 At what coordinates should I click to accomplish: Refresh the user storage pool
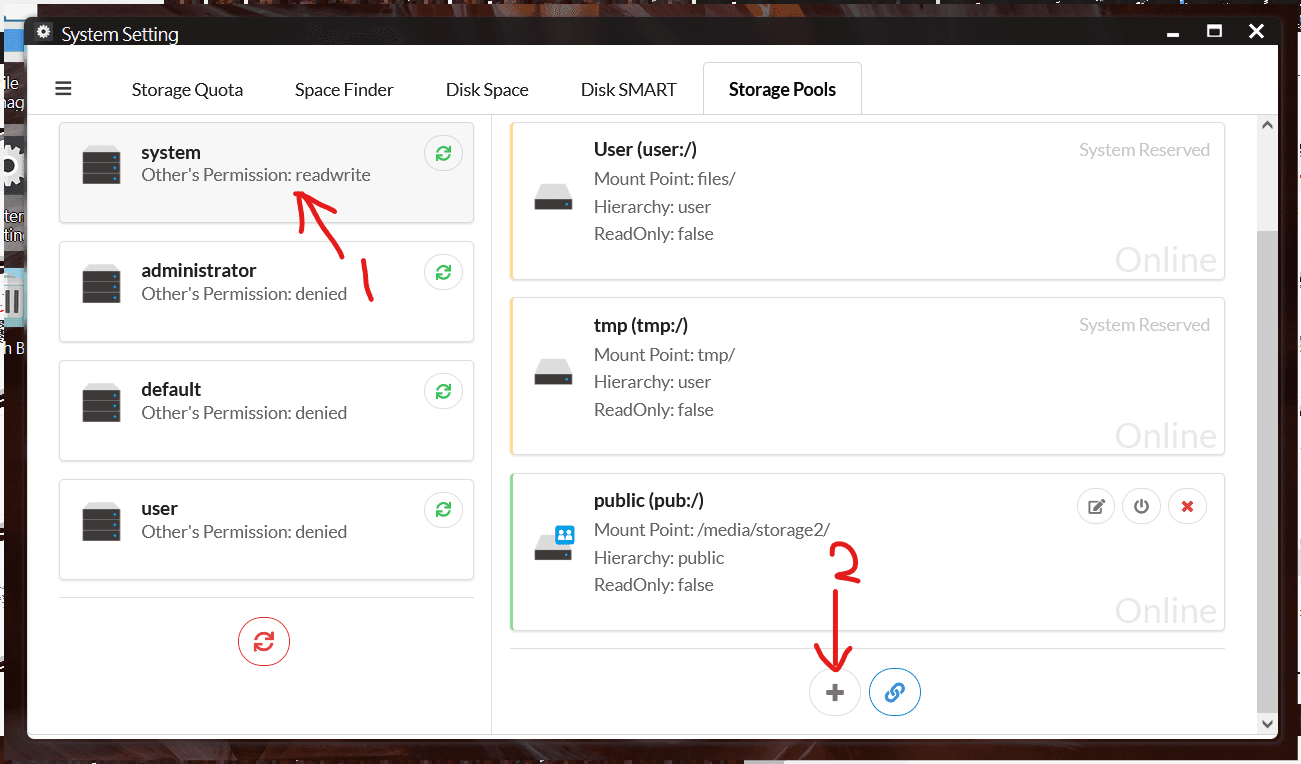pyautogui.click(x=443, y=509)
